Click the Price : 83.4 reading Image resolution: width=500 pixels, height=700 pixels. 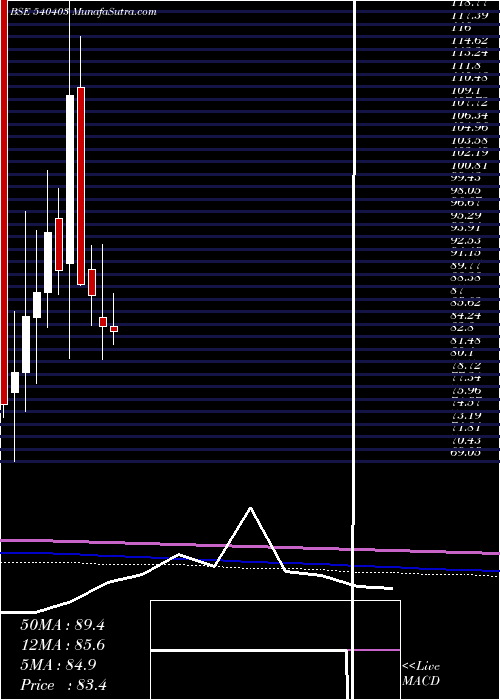[x=63, y=685]
